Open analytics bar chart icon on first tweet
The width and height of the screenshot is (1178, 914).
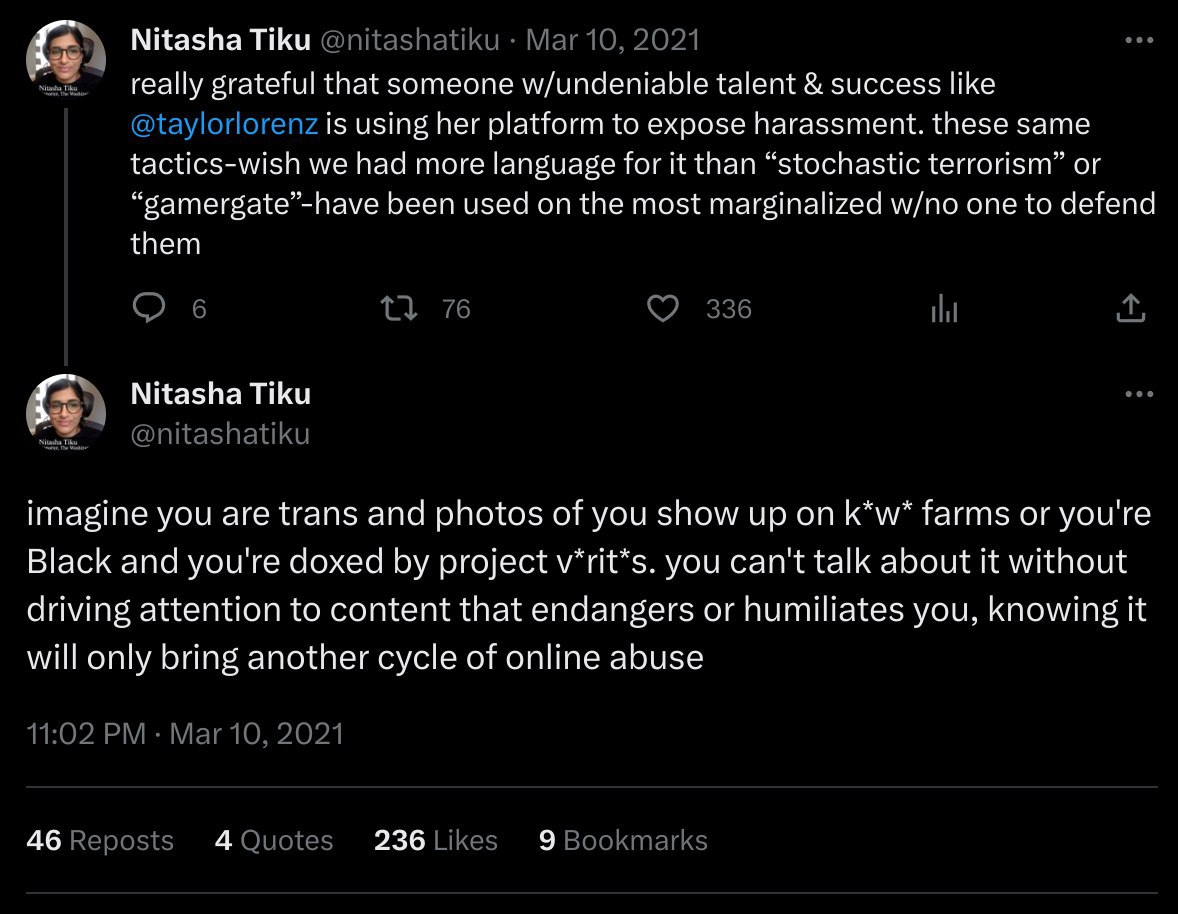pos(944,309)
